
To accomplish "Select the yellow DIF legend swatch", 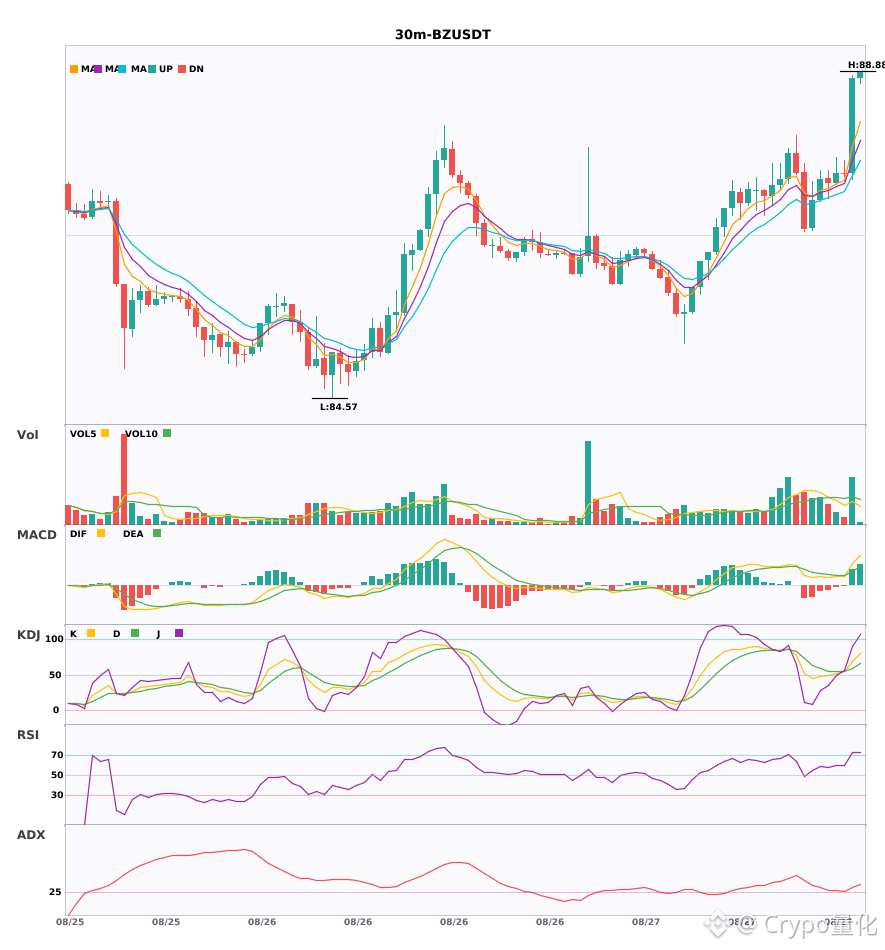I will tap(101, 533).
